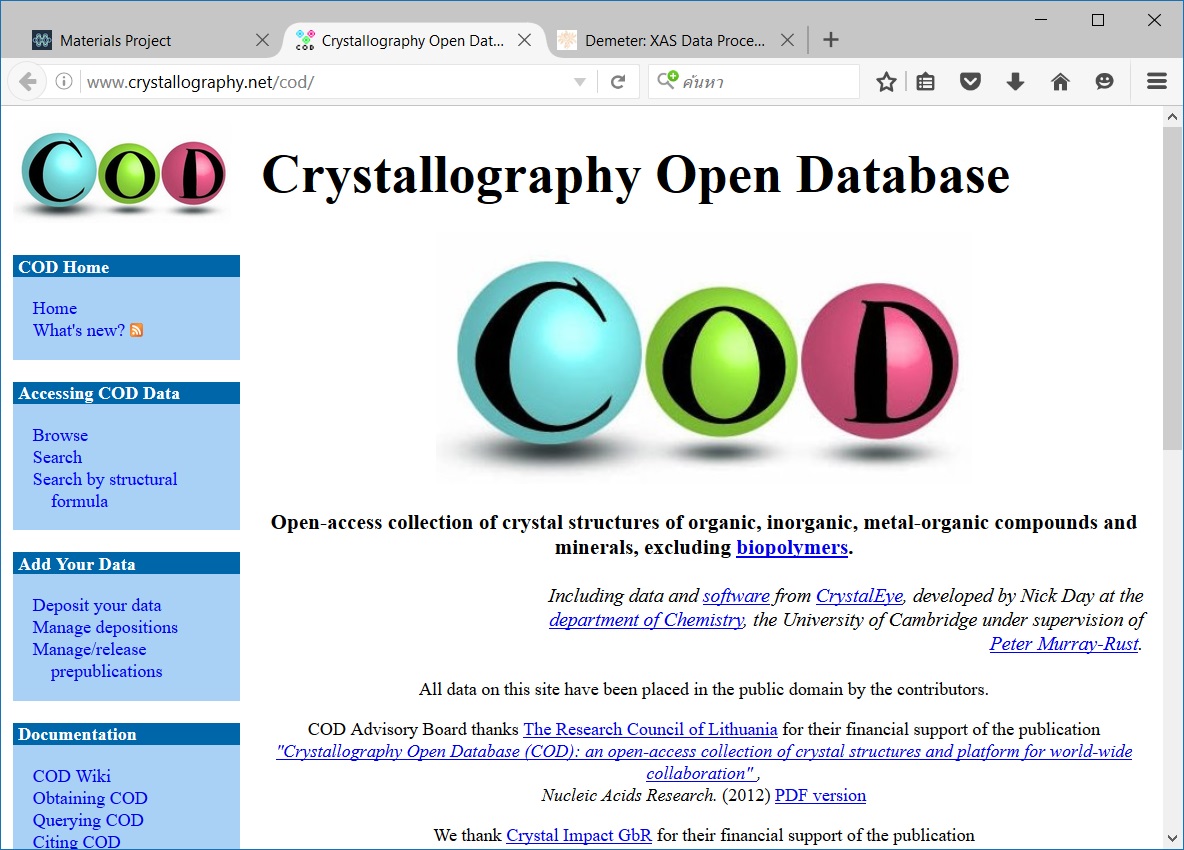Follow the Crystal Impact GbR link

[578, 835]
